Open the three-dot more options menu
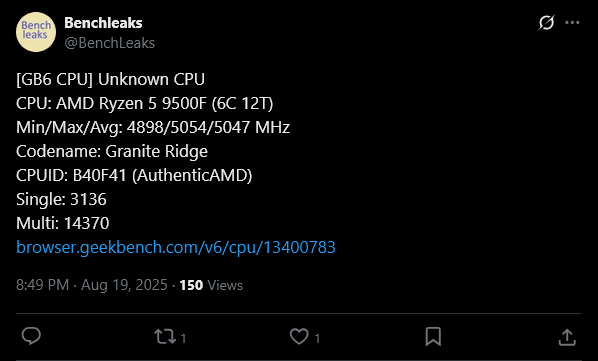The image size is (598, 361). [x=572, y=22]
